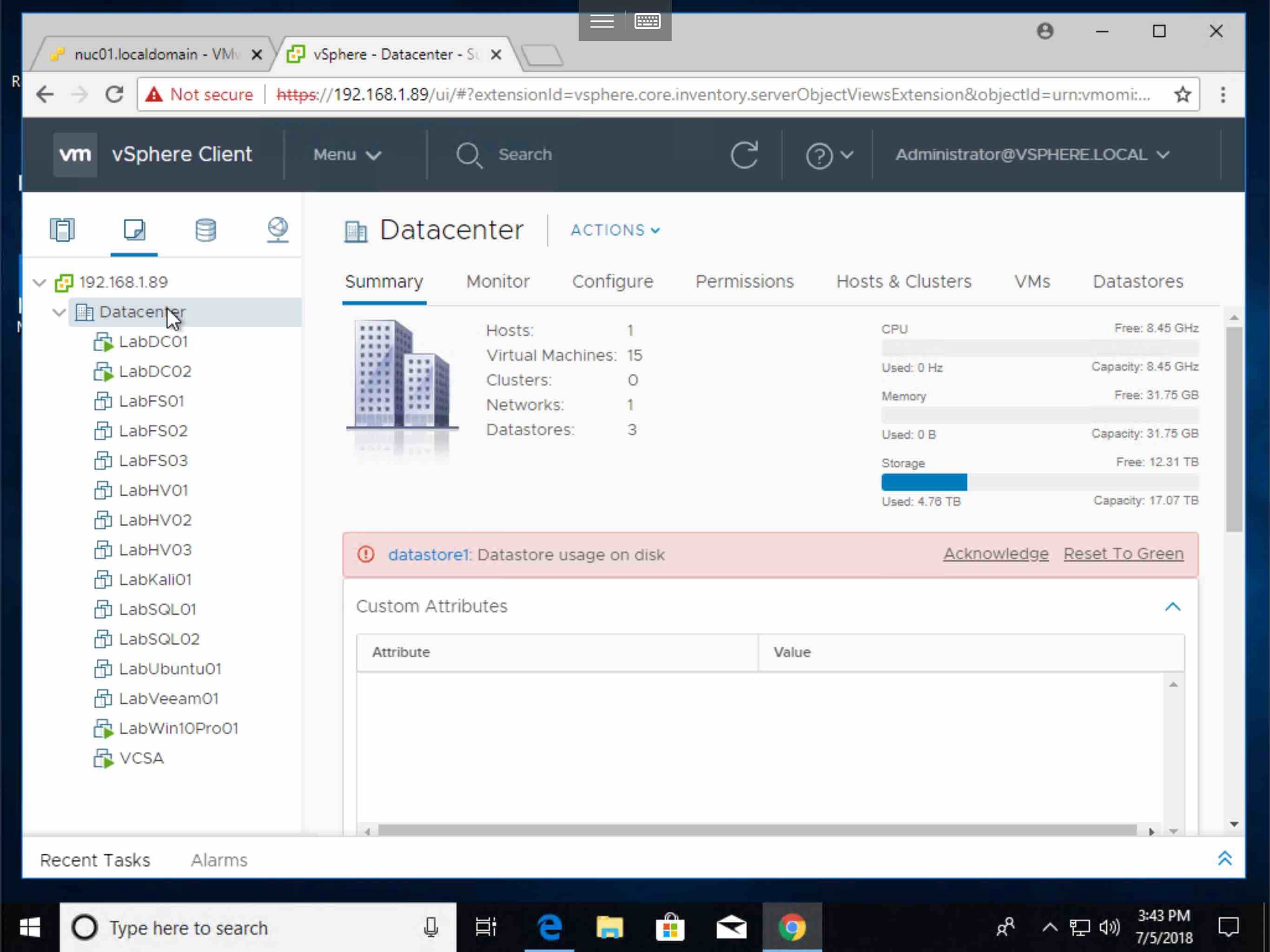This screenshot has height=952, width=1270.
Task: Open the datastore1 link
Action: pyautogui.click(x=428, y=555)
